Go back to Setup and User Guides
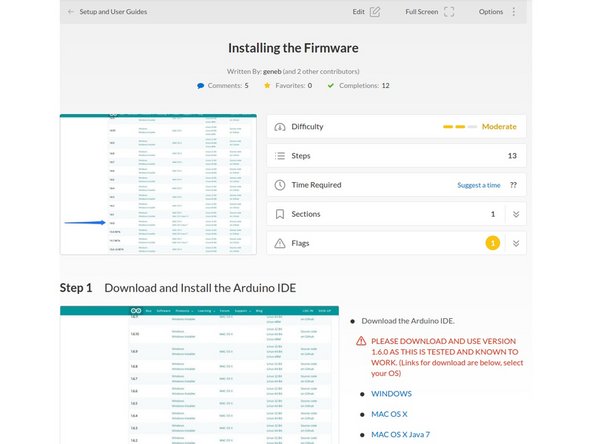The height and width of the screenshot is (444, 592). (113, 12)
